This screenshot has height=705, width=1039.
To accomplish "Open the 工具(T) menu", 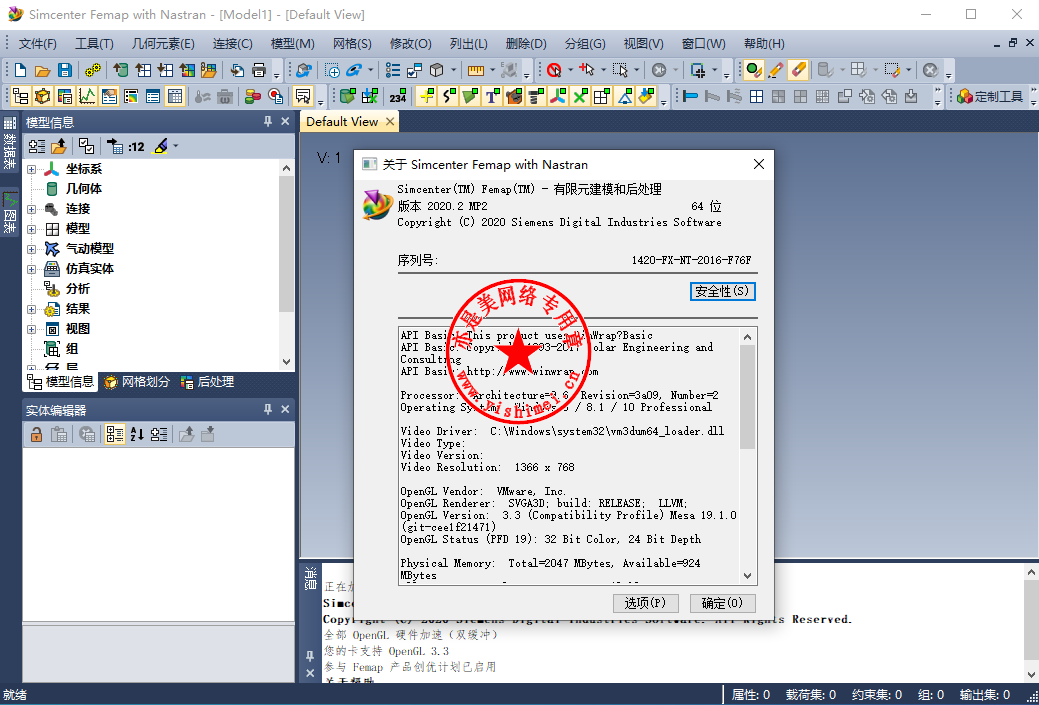I will (x=94, y=44).
